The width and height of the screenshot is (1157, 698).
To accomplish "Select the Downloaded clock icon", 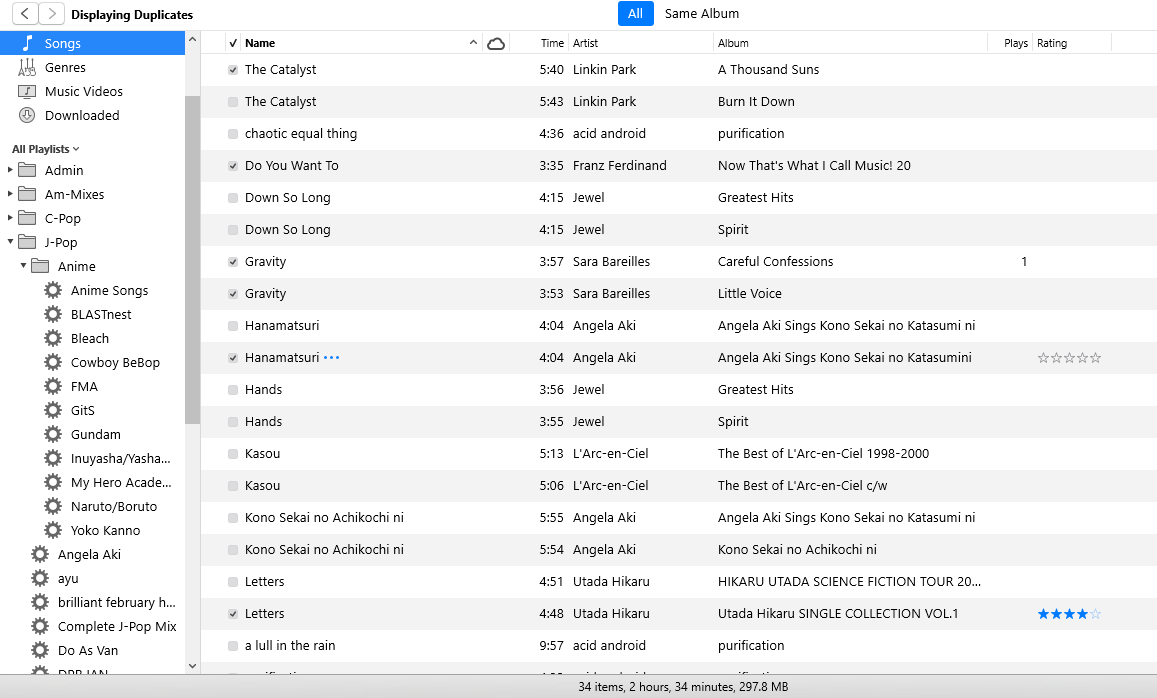I will click(27, 115).
